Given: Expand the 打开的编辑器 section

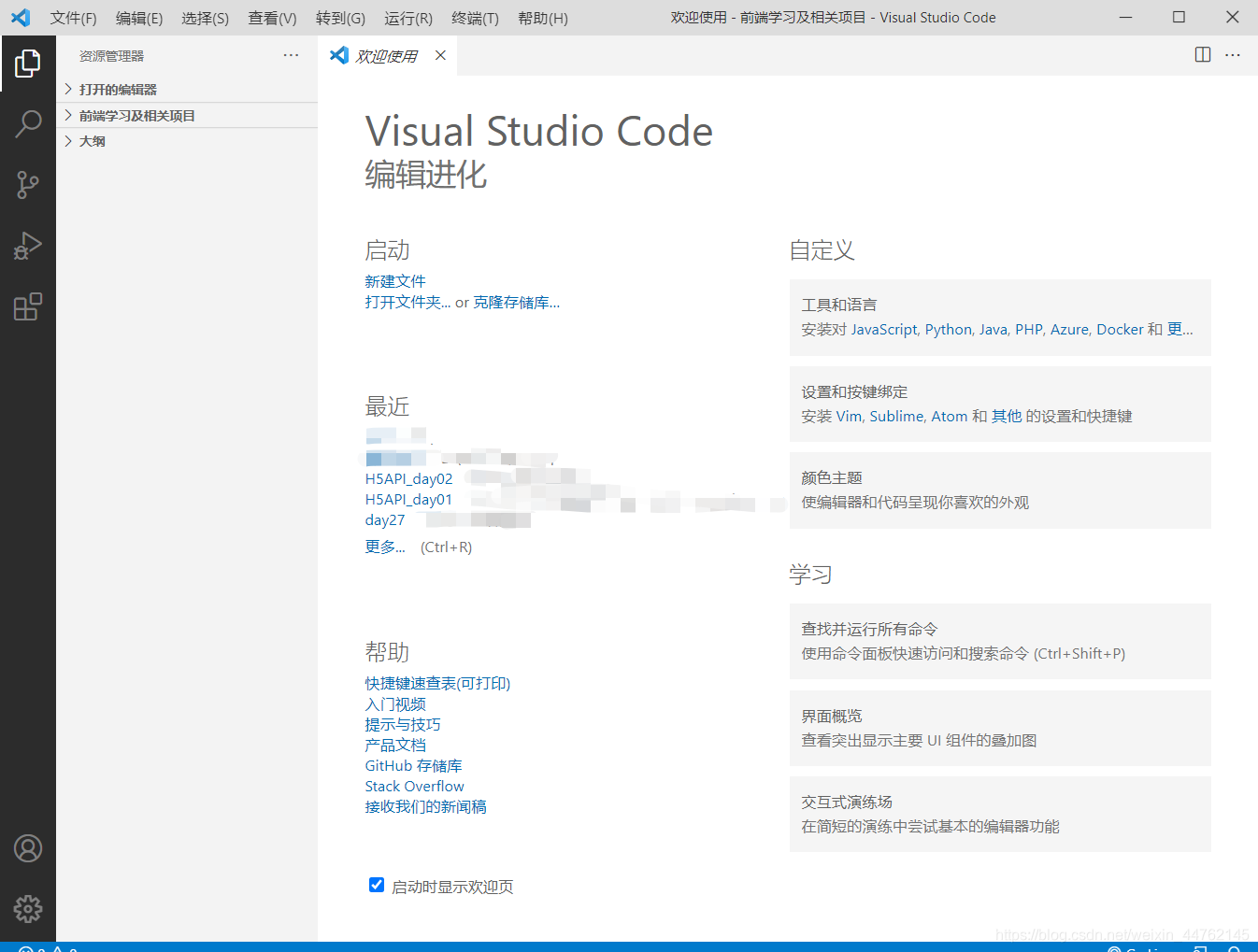Looking at the screenshot, I should point(187,90).
